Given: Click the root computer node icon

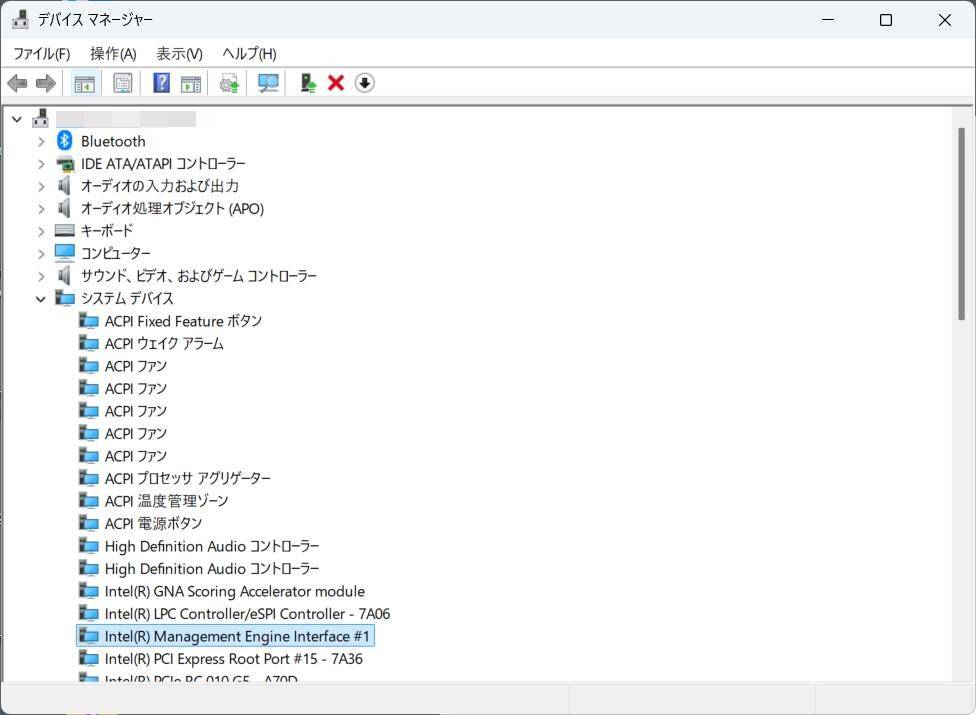Looking at the screenshot, I should [x=40, y=118].
